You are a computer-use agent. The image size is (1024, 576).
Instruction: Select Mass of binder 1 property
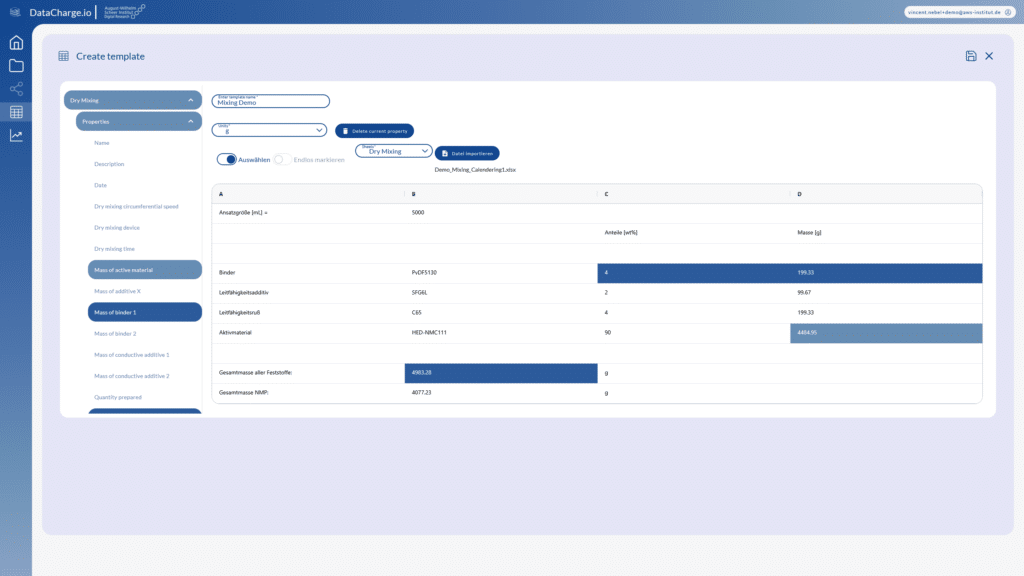pyautogui.click(x=145, y=312)
